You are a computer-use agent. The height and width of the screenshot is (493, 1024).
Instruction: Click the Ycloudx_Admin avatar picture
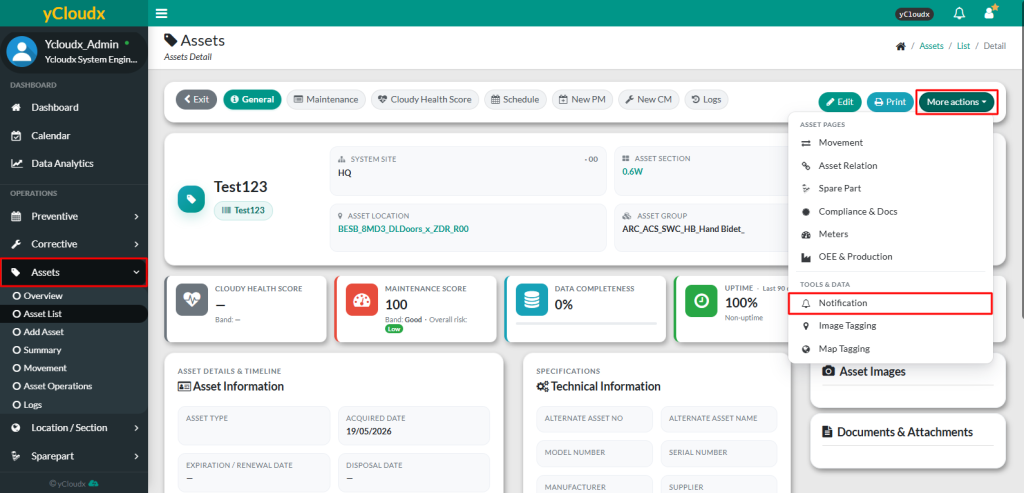point(22,52)
